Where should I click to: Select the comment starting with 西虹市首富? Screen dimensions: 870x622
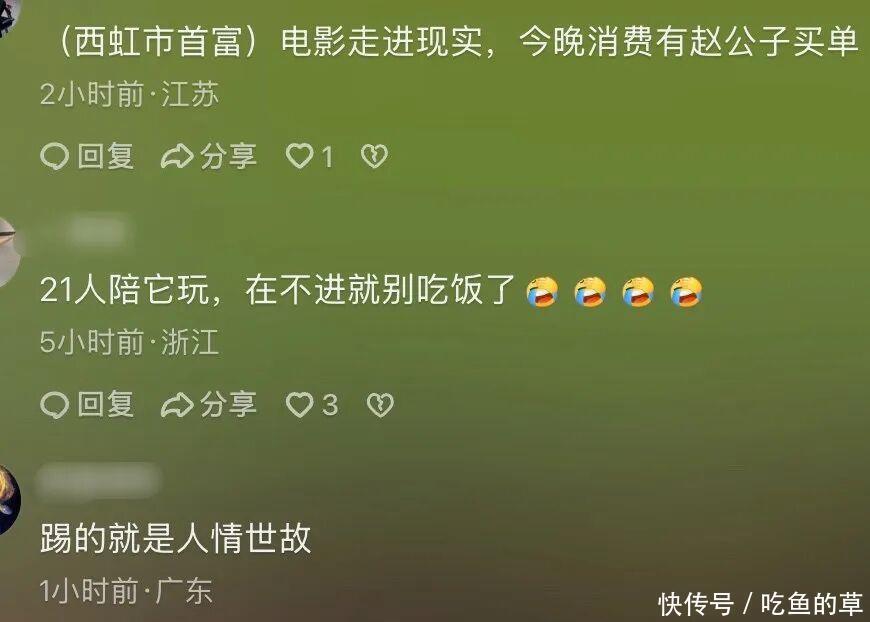(x=457, y=42)
